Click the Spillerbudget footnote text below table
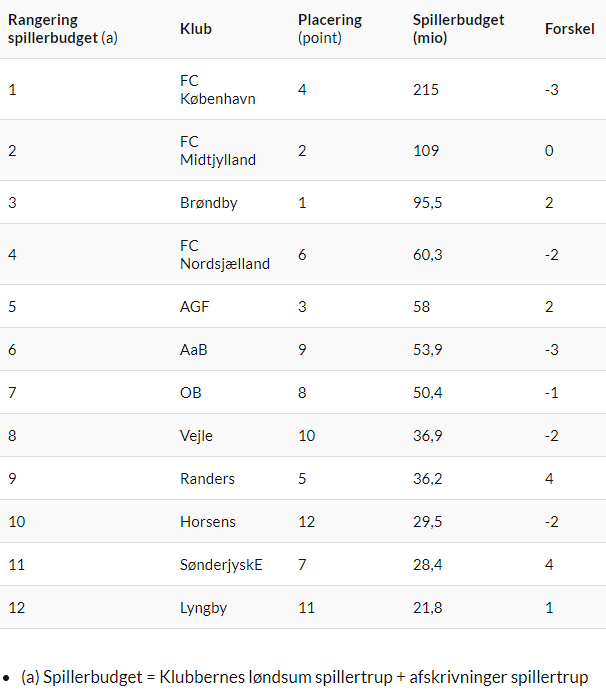This screenshot has height=698, width=606. coord(304,677)
